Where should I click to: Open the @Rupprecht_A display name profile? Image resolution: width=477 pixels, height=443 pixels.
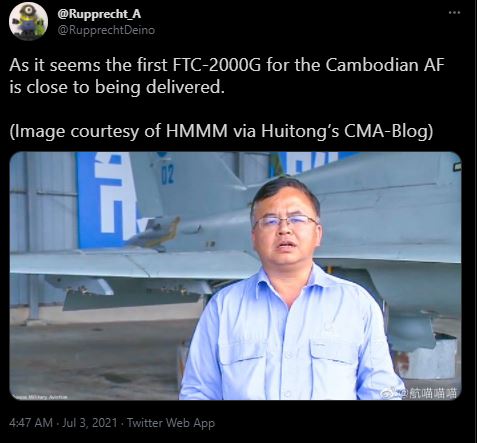[x=99, y=14]
